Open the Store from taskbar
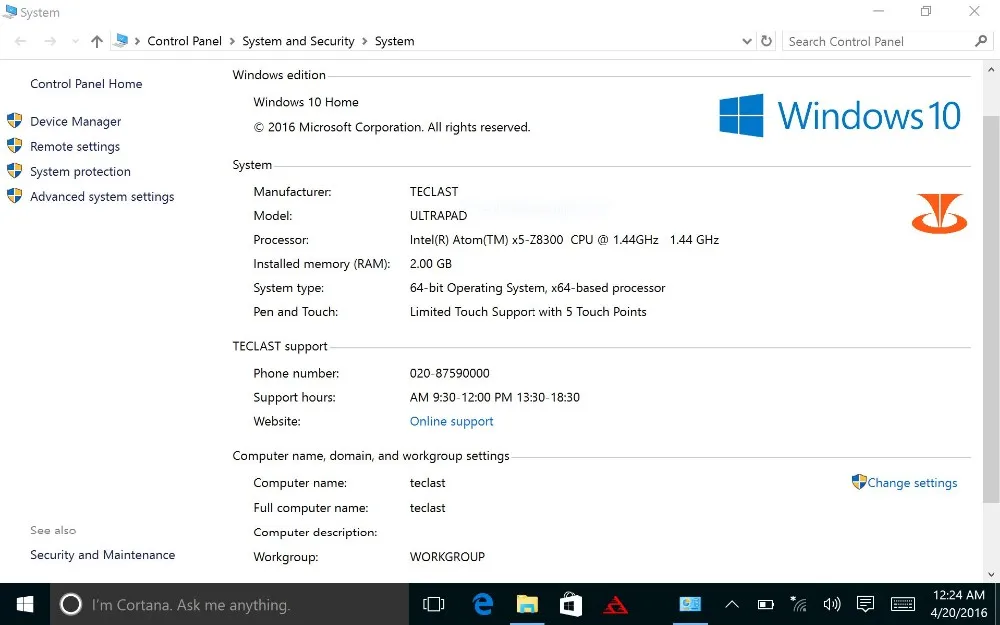Screen dimensions: 1000x625 (571, 604)
